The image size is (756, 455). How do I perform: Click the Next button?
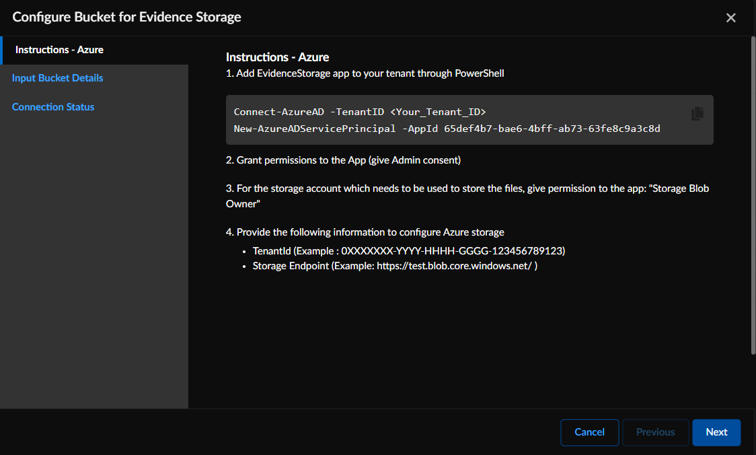tap(716, 432)
